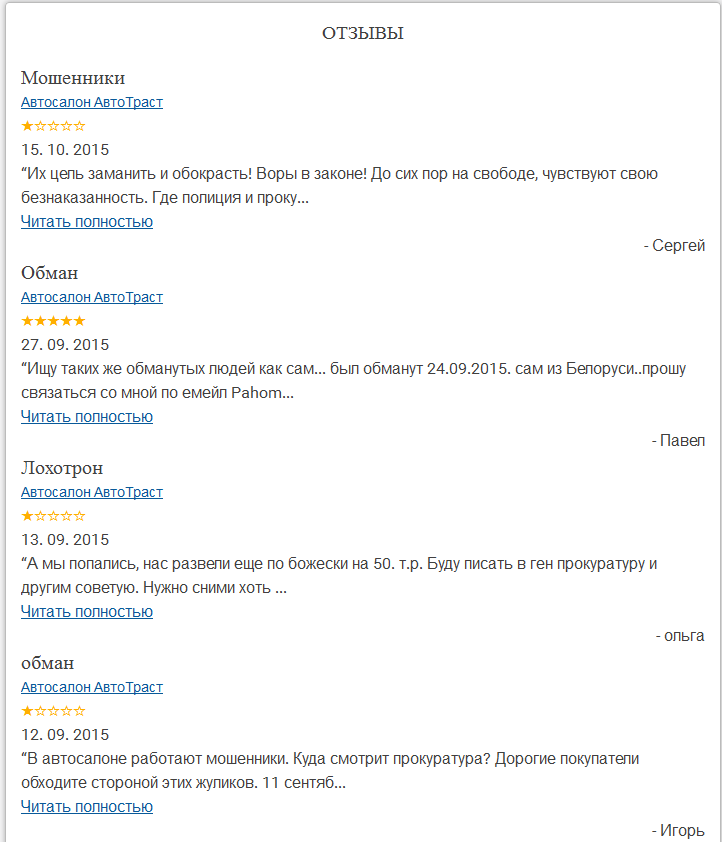Viewport: 722px width, 842px height.
Task: Open the Автосалон АвтоТраст link in Игорь's review
Action: 92,687
